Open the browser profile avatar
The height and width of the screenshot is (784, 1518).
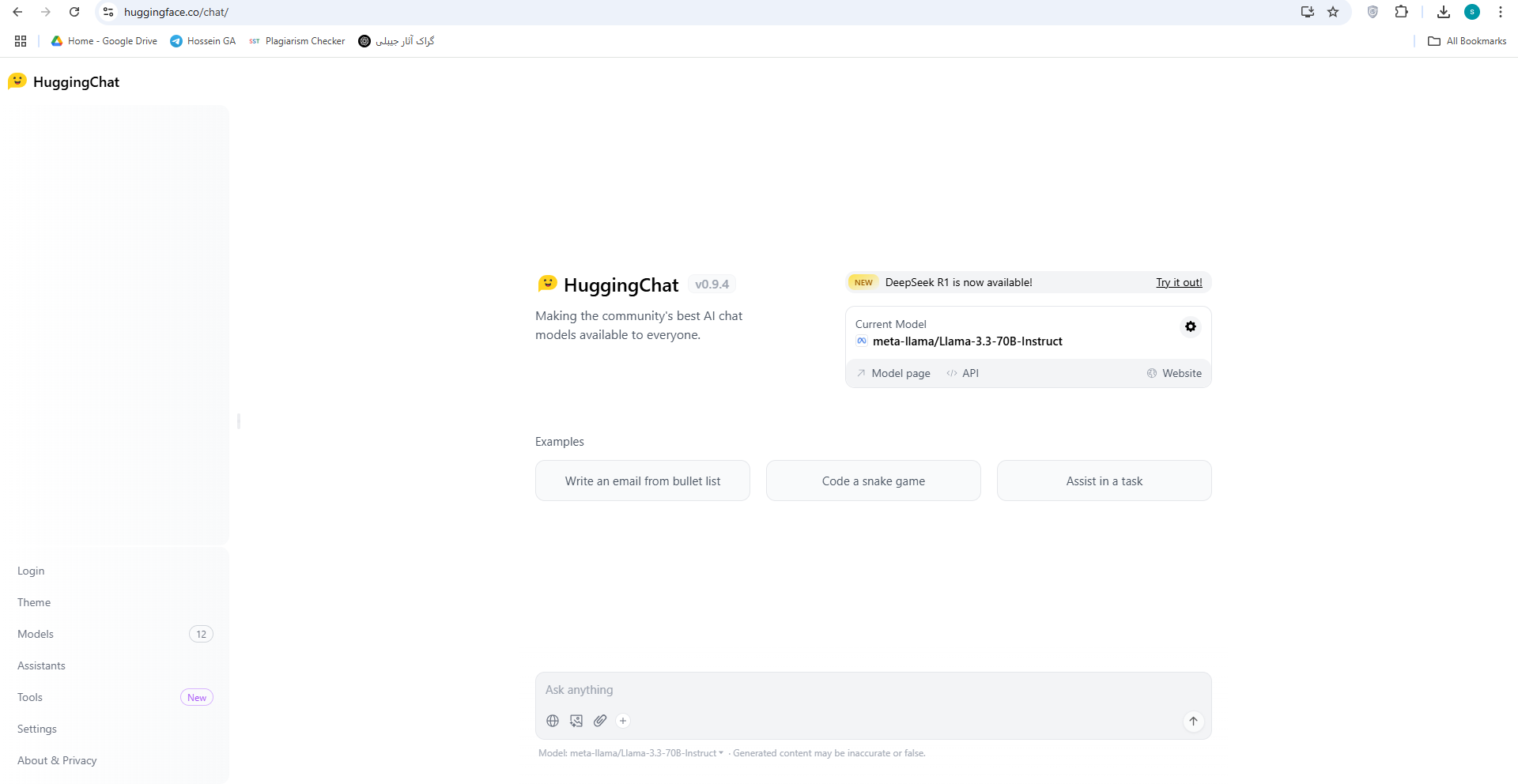click(1472, 12)
